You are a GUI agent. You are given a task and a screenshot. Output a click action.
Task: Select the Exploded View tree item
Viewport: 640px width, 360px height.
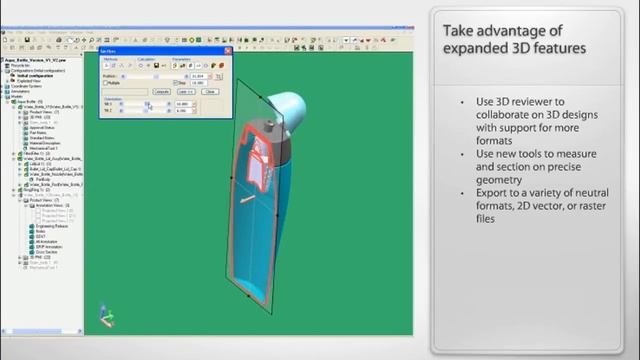click(29, 81)
